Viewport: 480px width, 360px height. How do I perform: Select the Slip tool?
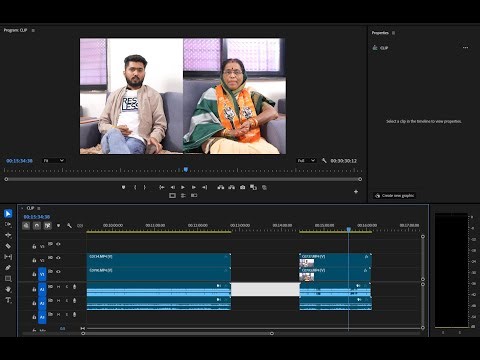point(8,257)
